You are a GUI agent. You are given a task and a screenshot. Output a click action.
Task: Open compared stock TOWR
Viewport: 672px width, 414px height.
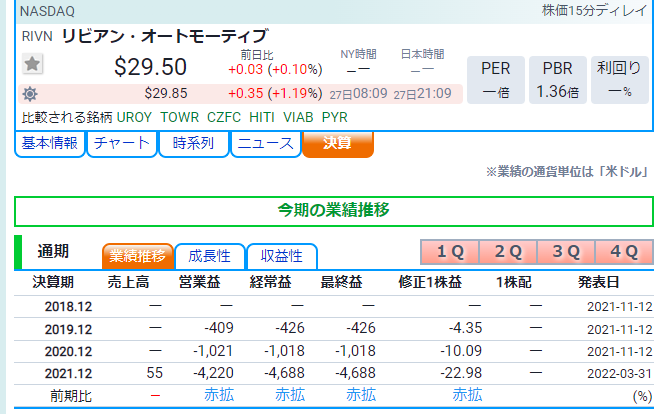pyautogui.click(x=180, y=117)
